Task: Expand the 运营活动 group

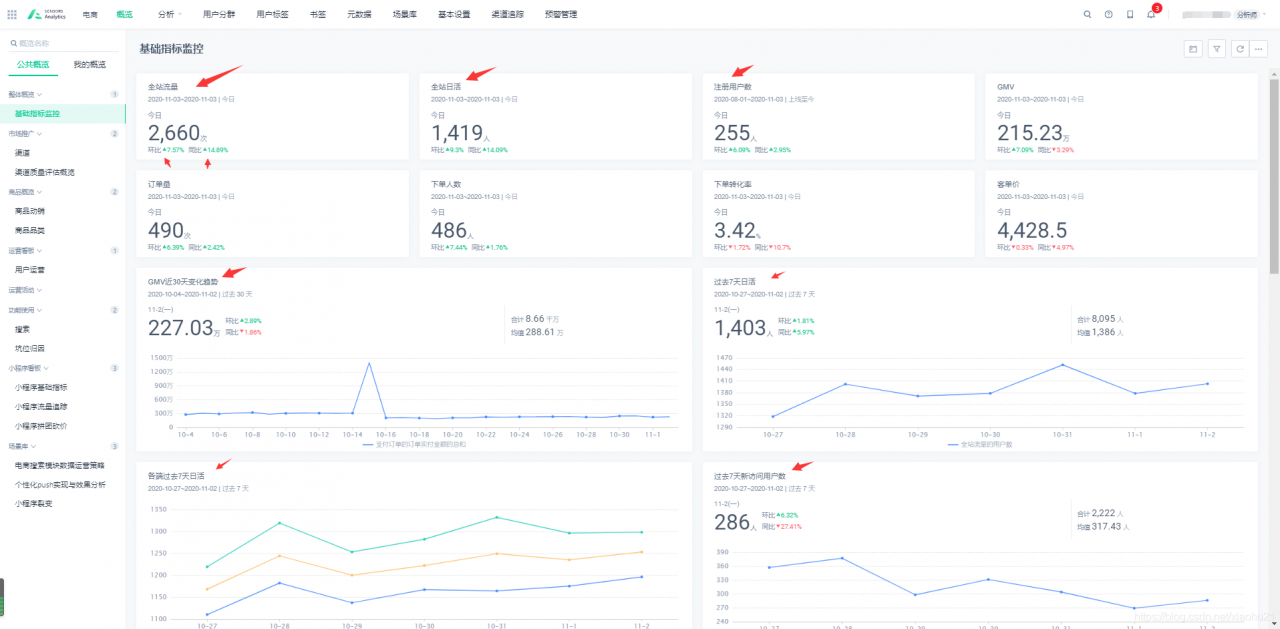Action: click(x=25, y=290)
